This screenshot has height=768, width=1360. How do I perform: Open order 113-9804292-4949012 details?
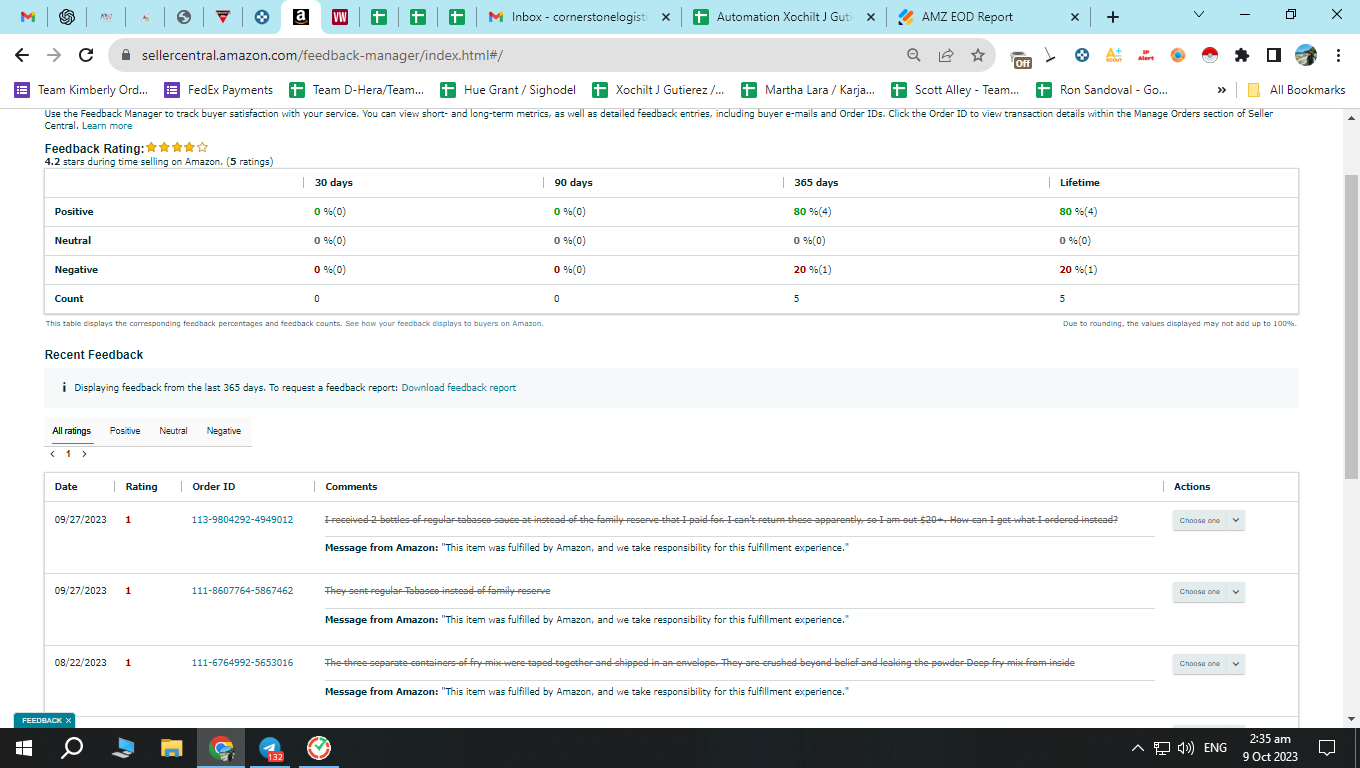pyautogui.click(x=242, y=520)
